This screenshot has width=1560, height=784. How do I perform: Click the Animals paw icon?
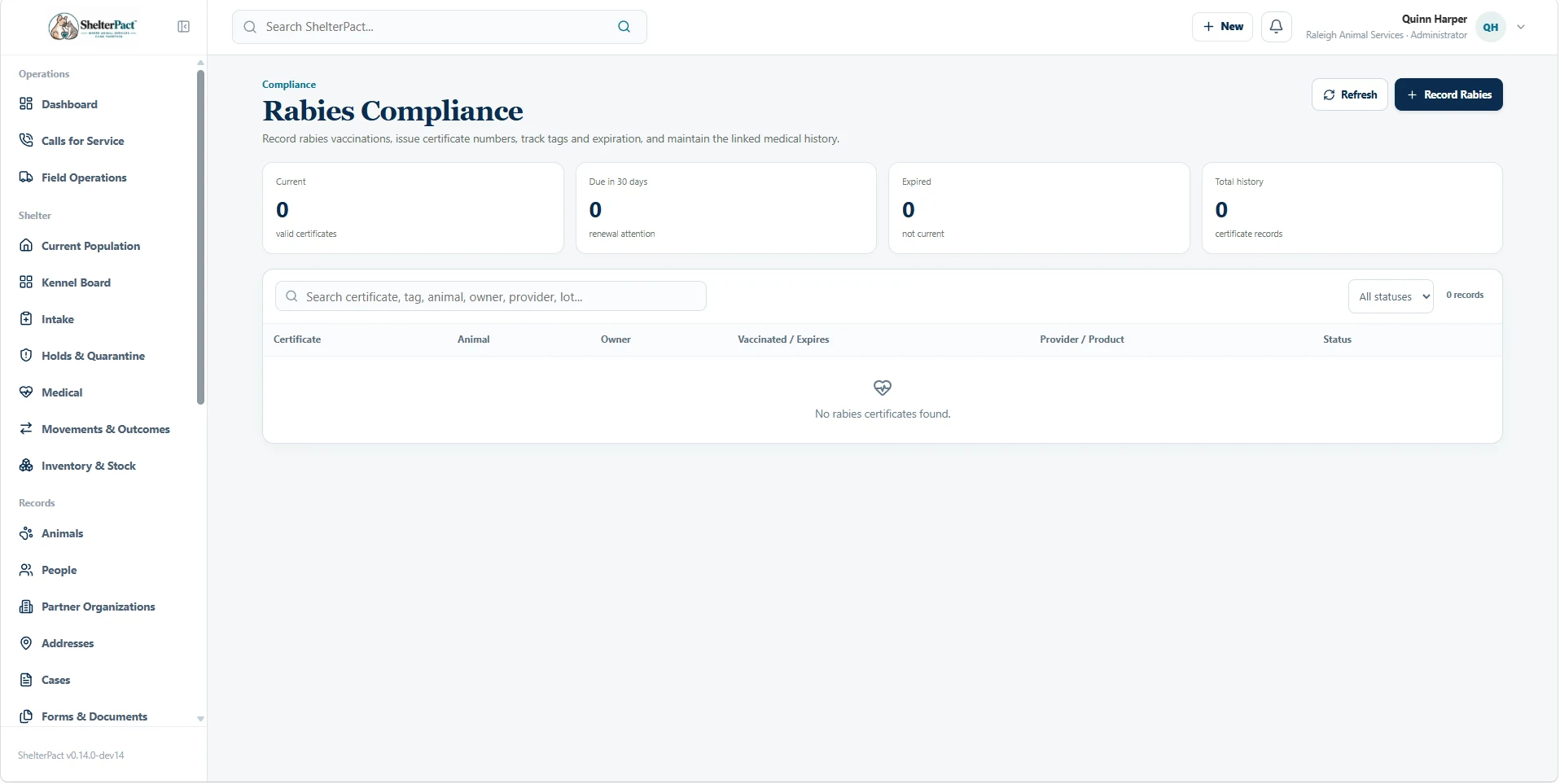tap(26, 533)
